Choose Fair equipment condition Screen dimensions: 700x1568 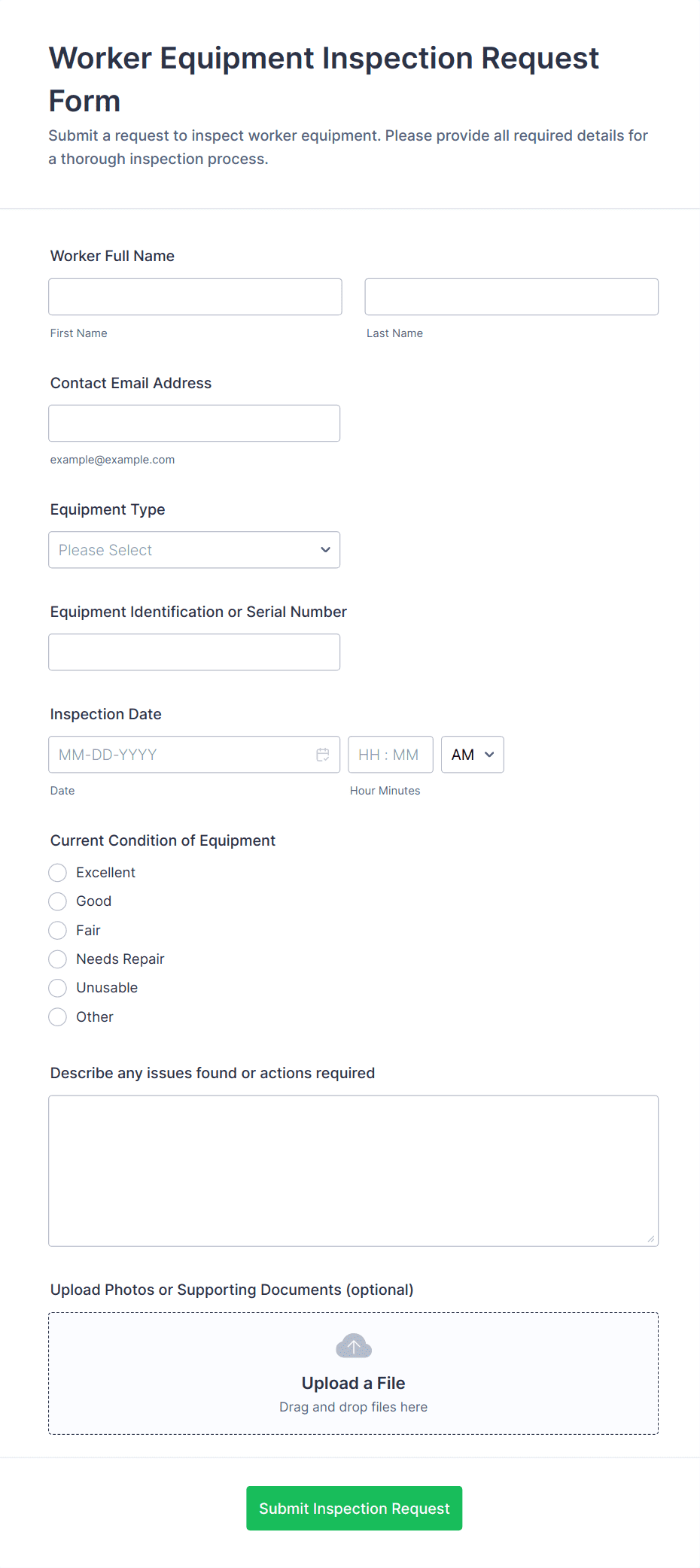pos(58,931)
